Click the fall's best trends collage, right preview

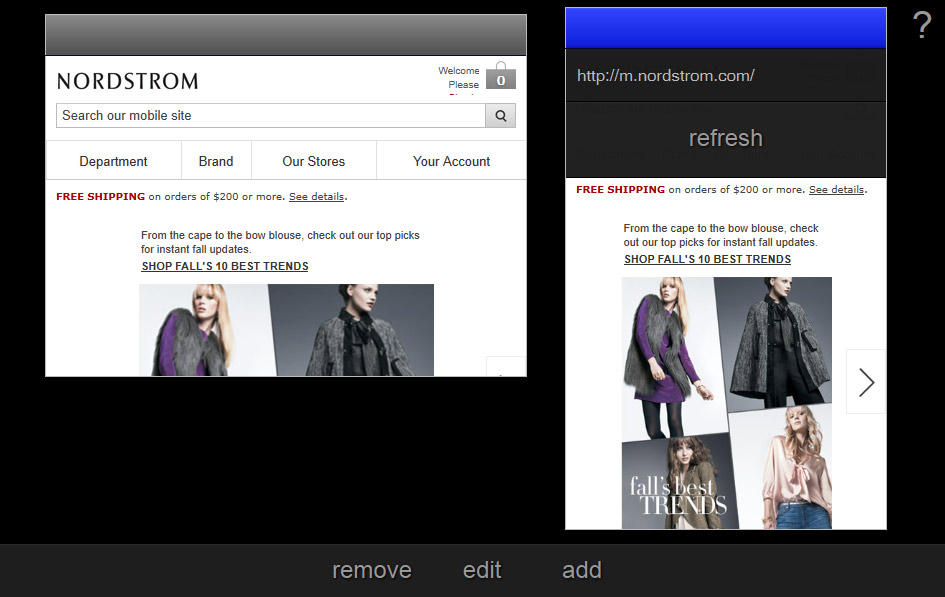click(727, 403)
